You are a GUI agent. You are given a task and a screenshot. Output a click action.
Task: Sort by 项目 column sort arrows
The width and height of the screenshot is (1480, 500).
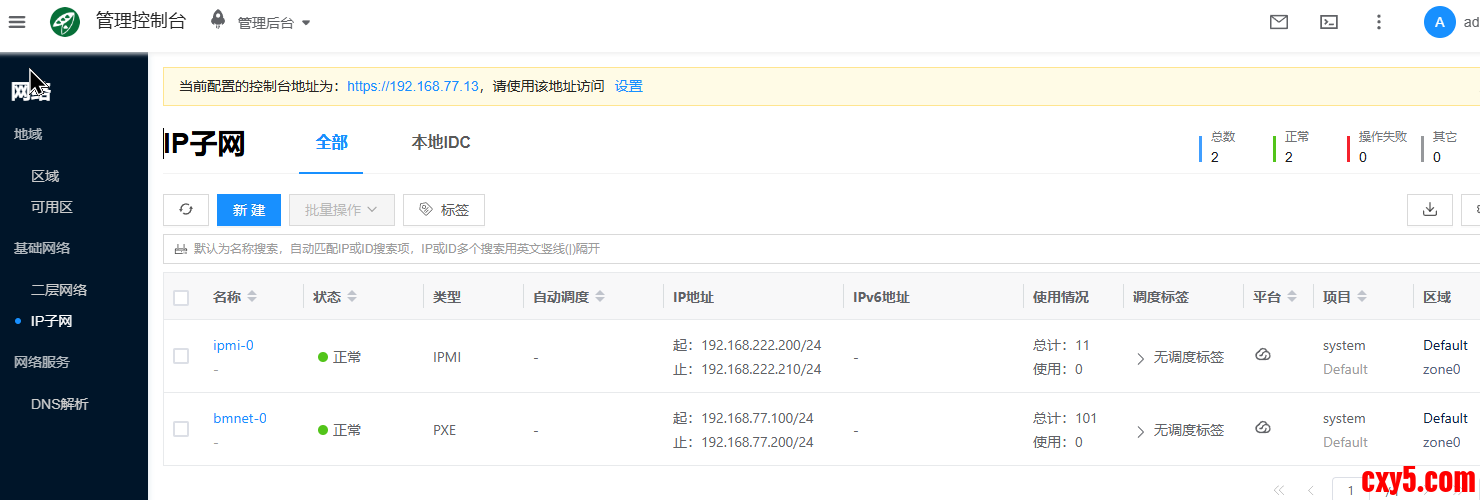coord(1362,297)
